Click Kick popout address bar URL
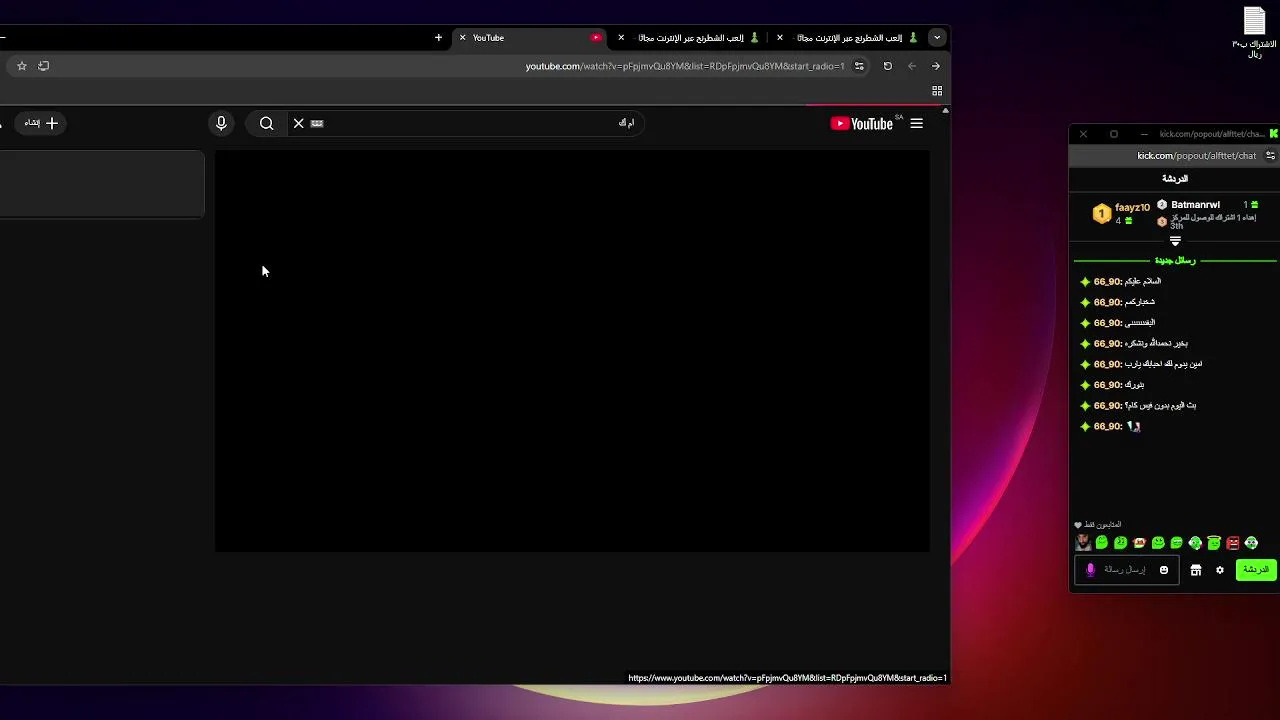The image size is (1280, 720). coord(1196,156)
